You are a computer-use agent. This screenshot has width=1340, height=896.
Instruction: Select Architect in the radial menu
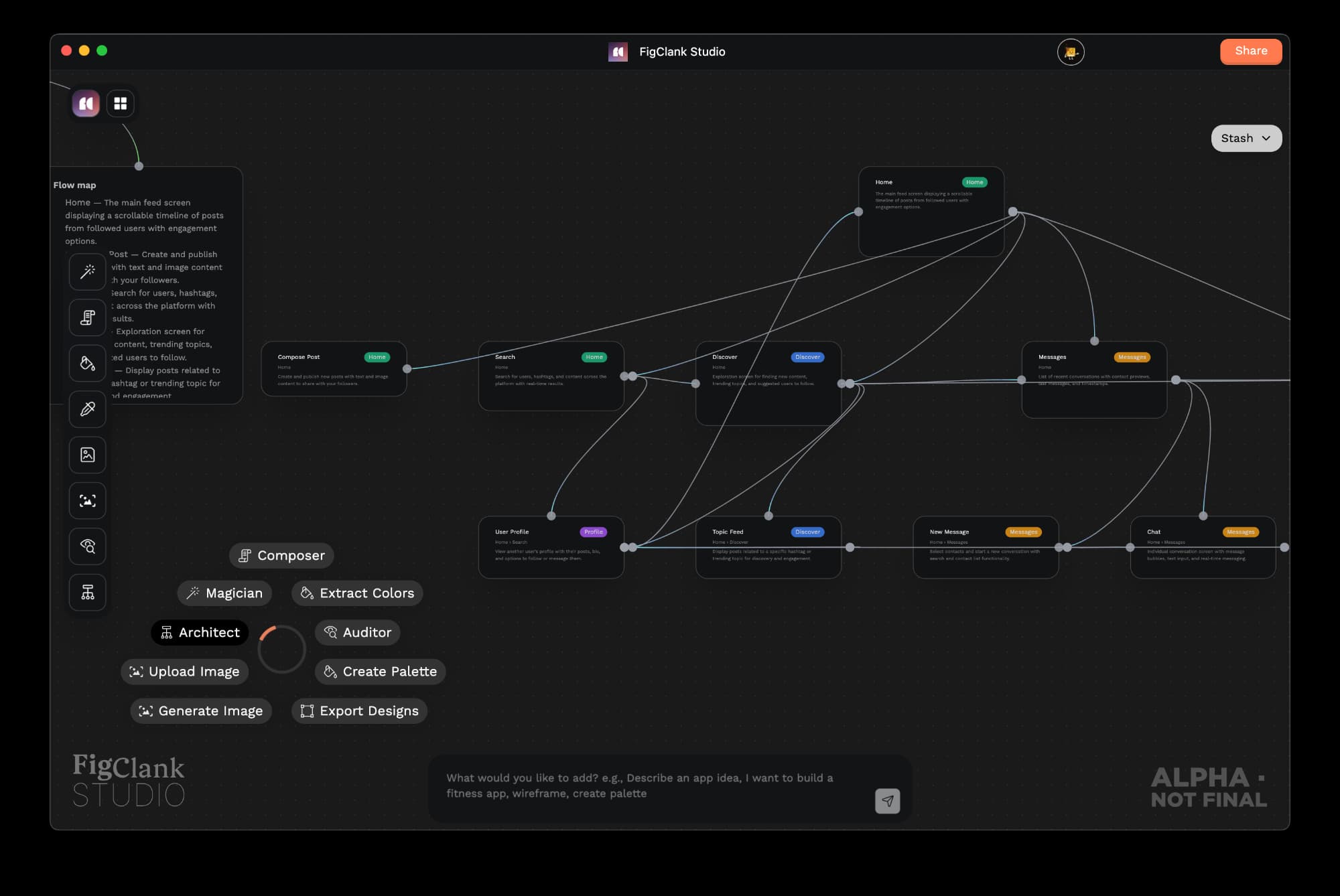pos(200,632)
